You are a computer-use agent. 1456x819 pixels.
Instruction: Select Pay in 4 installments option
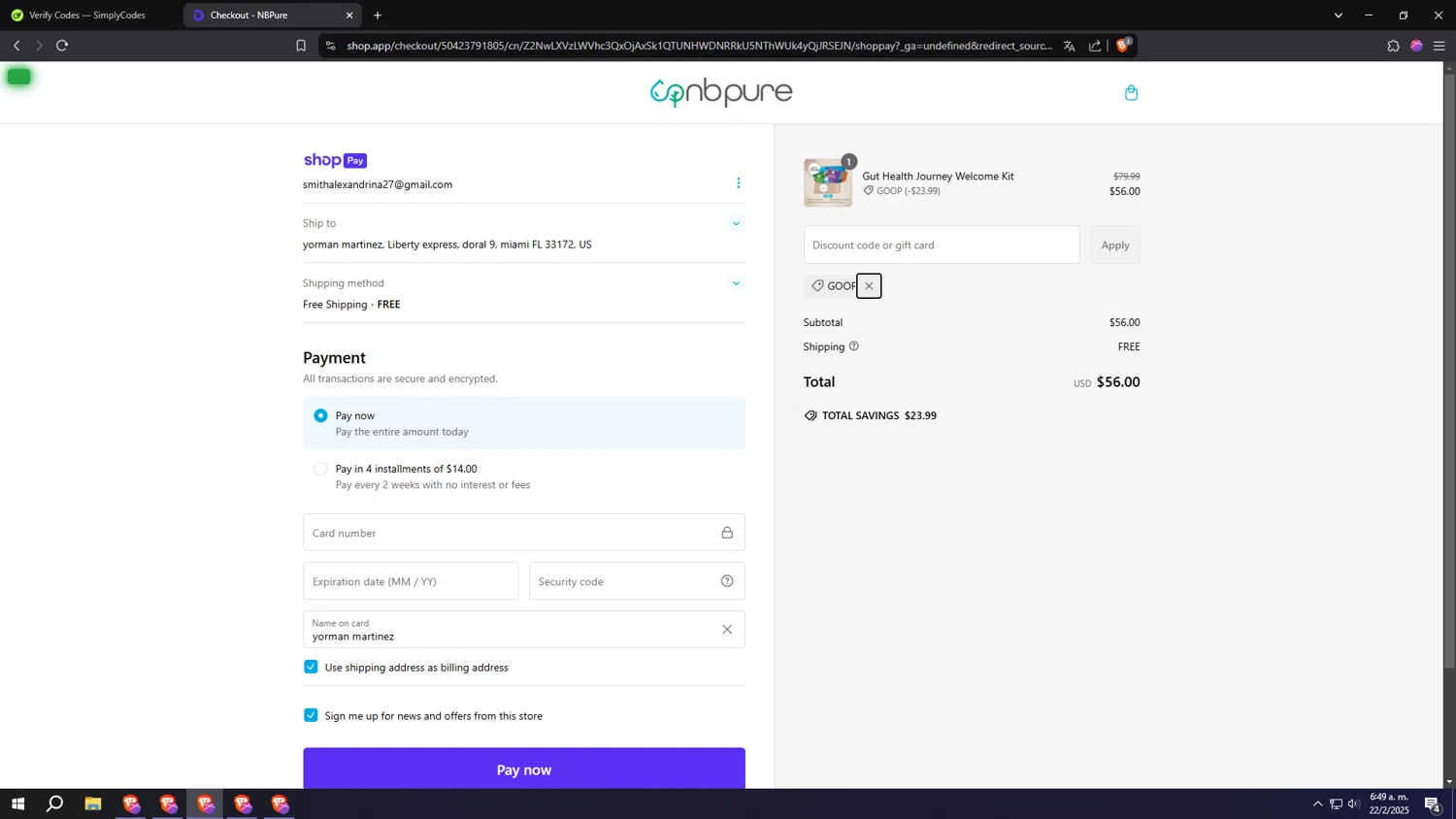click(x=320, y=469)
